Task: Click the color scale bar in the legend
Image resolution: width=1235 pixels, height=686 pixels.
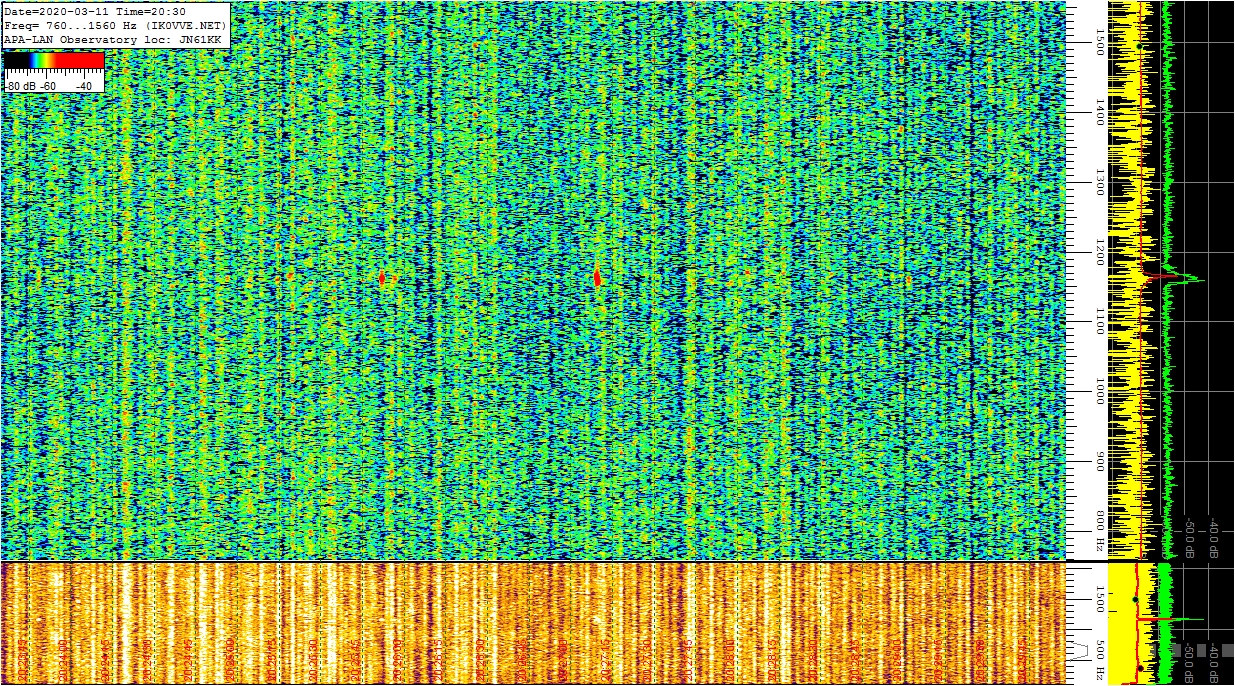Action: coord(54,61)
